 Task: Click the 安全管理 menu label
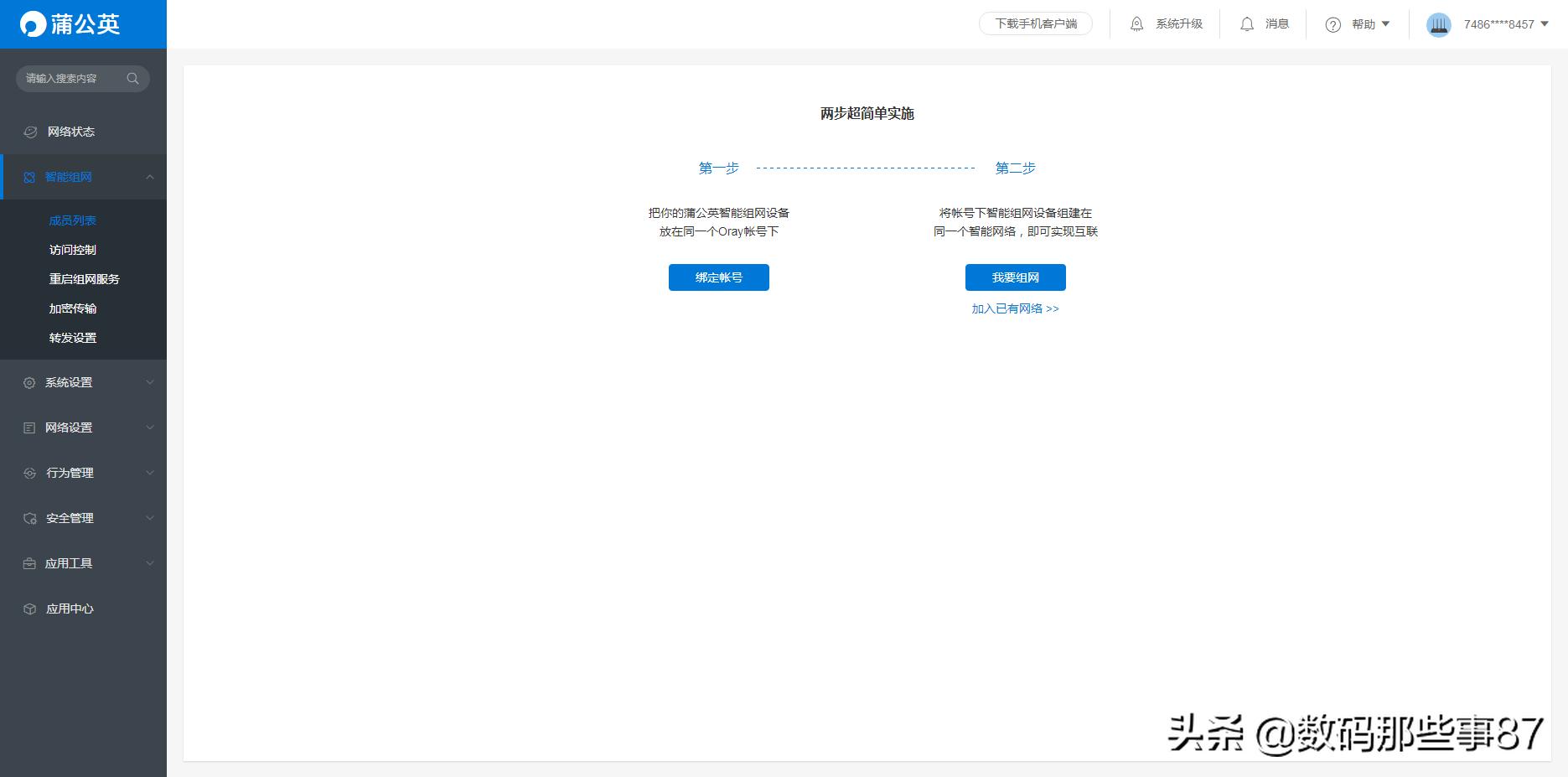pos(70,518)
